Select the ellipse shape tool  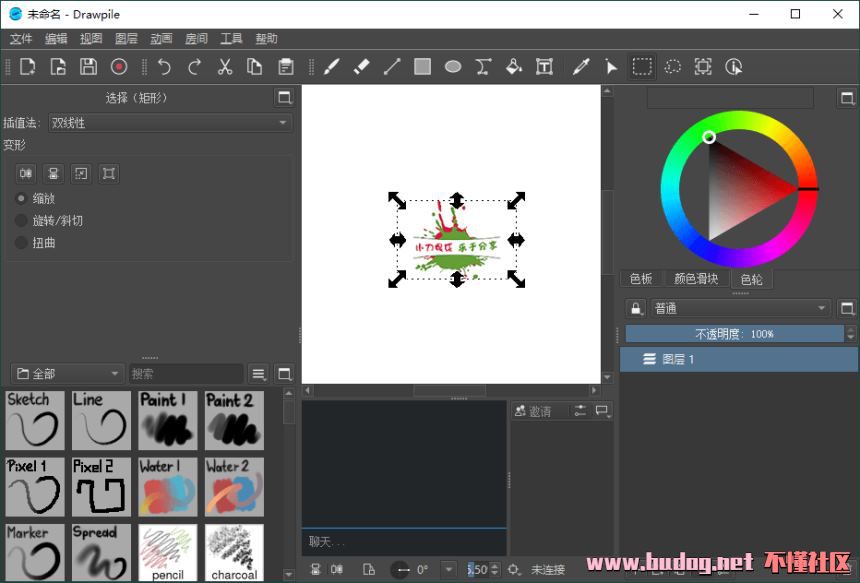coord(453,67)
